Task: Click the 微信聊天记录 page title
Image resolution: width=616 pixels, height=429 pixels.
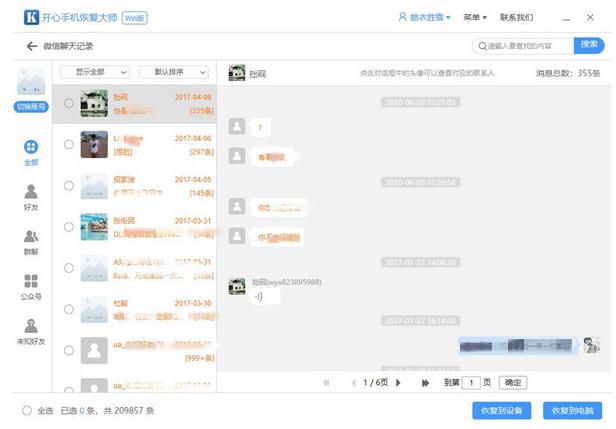Action: click(68, 46)
